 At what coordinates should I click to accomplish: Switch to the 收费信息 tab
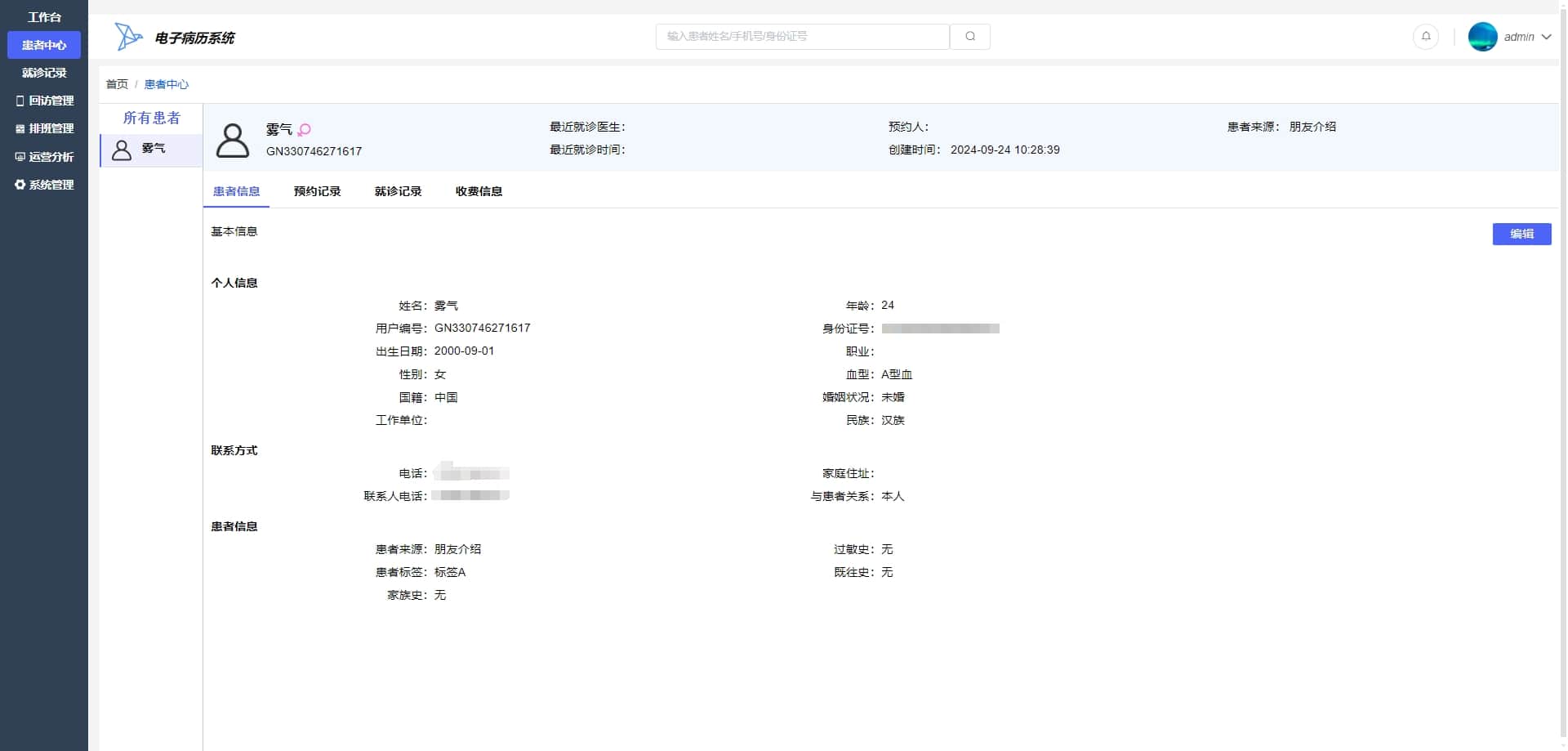tap(479, 191)
